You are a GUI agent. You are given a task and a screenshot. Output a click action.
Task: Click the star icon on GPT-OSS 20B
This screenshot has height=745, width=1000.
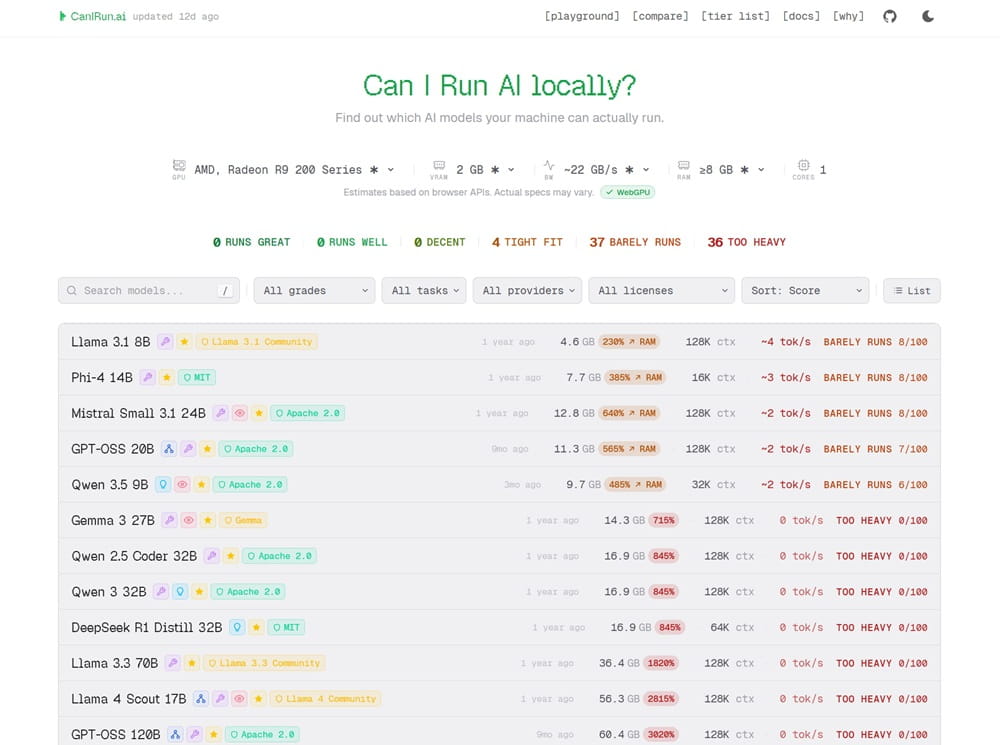[207, 449]
